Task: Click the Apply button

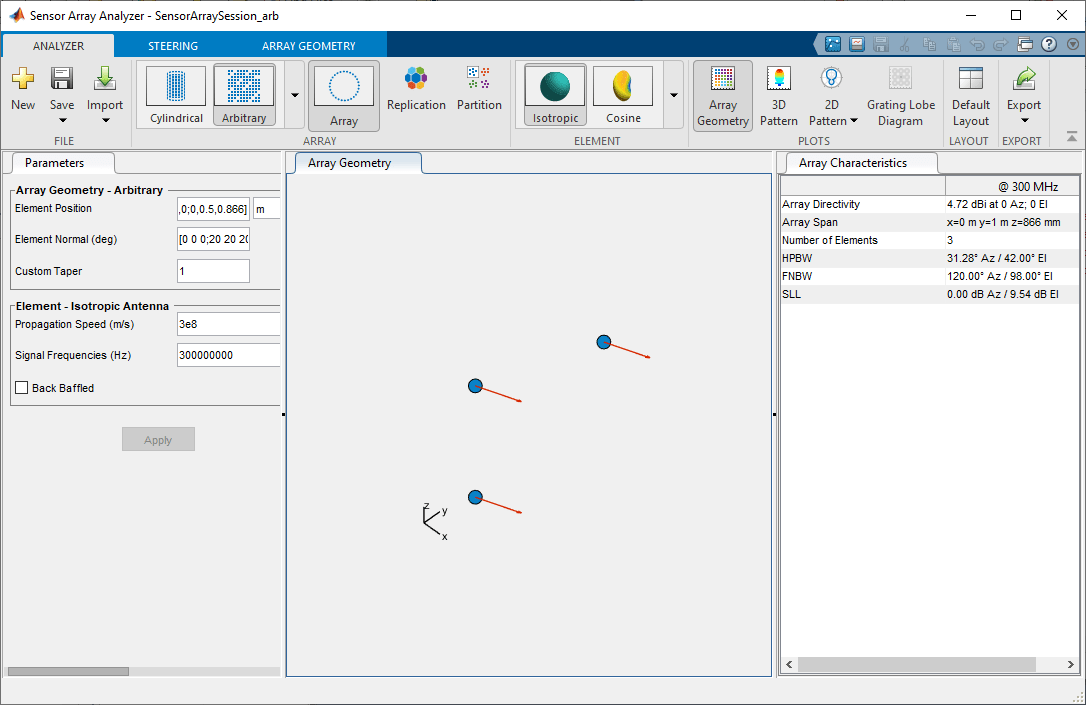Action: [158, 439]
